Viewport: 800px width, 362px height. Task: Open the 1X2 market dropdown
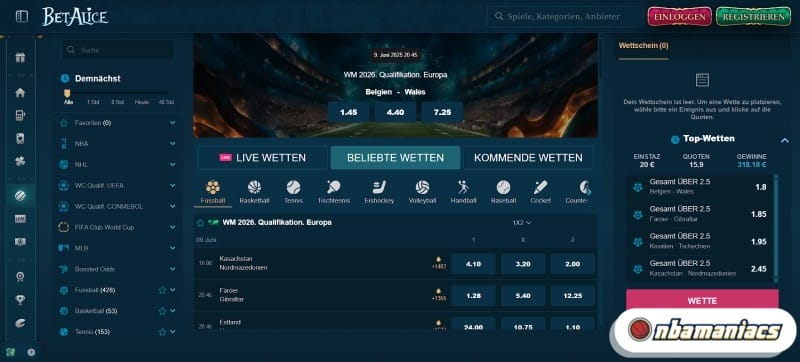tap(522, 223)
